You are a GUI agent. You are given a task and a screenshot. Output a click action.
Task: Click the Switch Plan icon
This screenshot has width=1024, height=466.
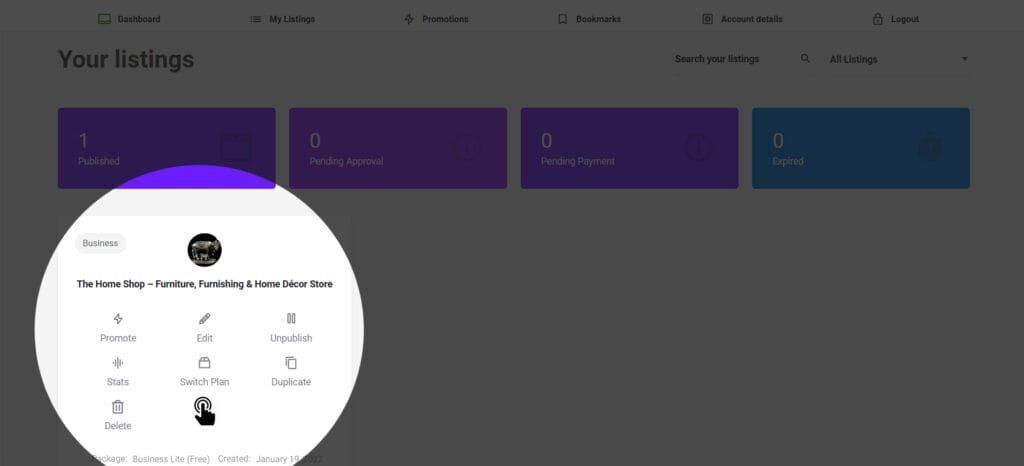pyautogui.click(x=204, y=363)
